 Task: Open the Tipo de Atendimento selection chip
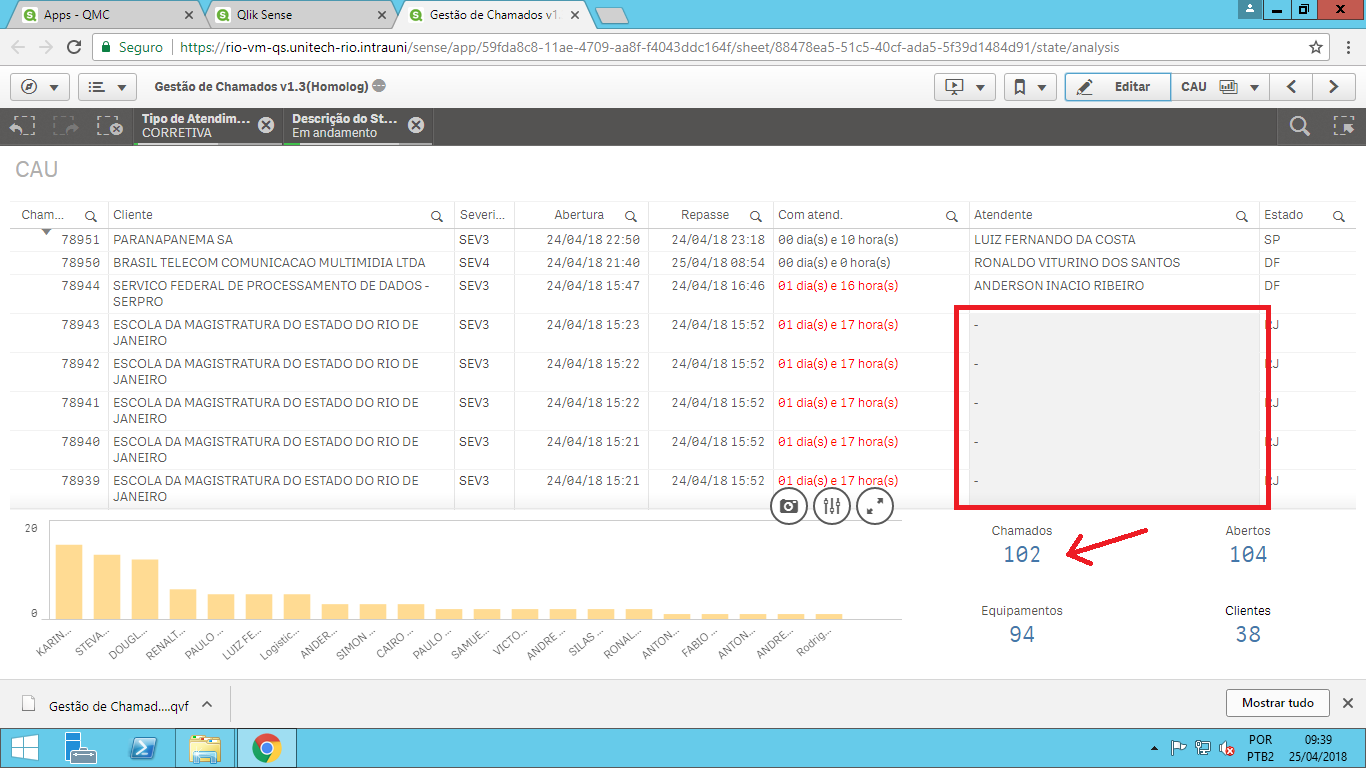click(196, 125)
